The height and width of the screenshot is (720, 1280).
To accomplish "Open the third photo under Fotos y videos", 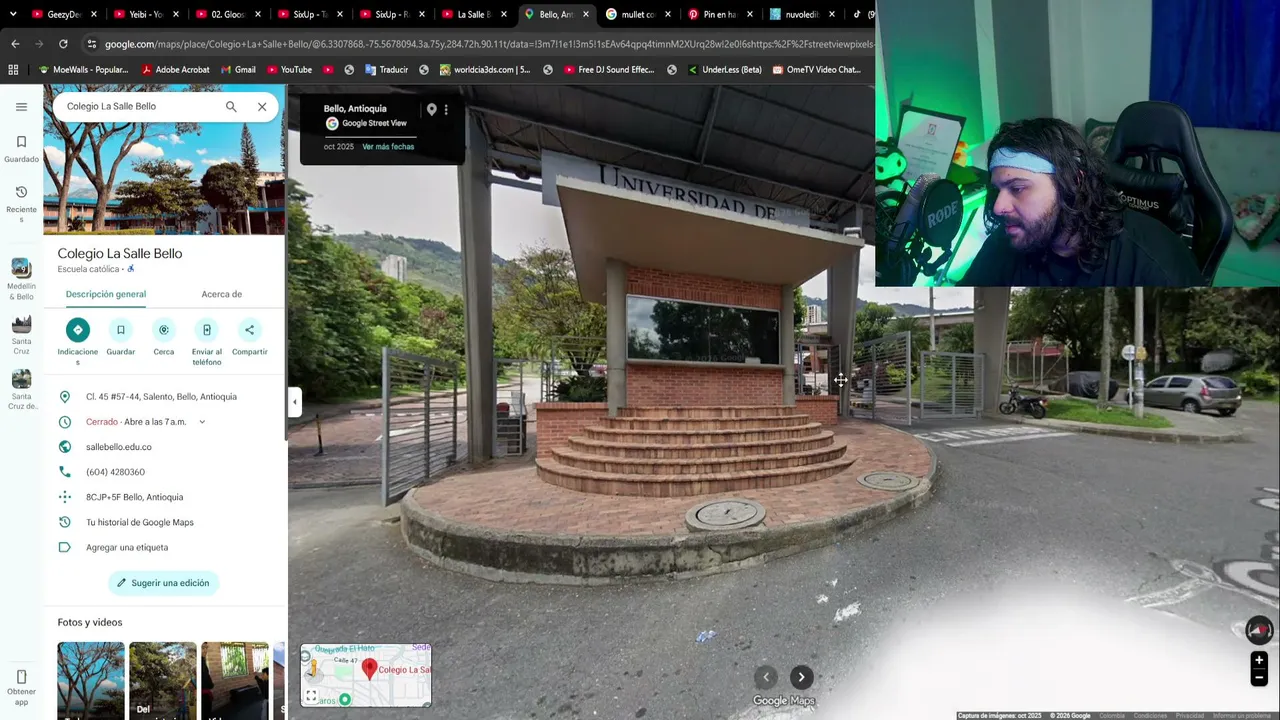I will [235, 680].
